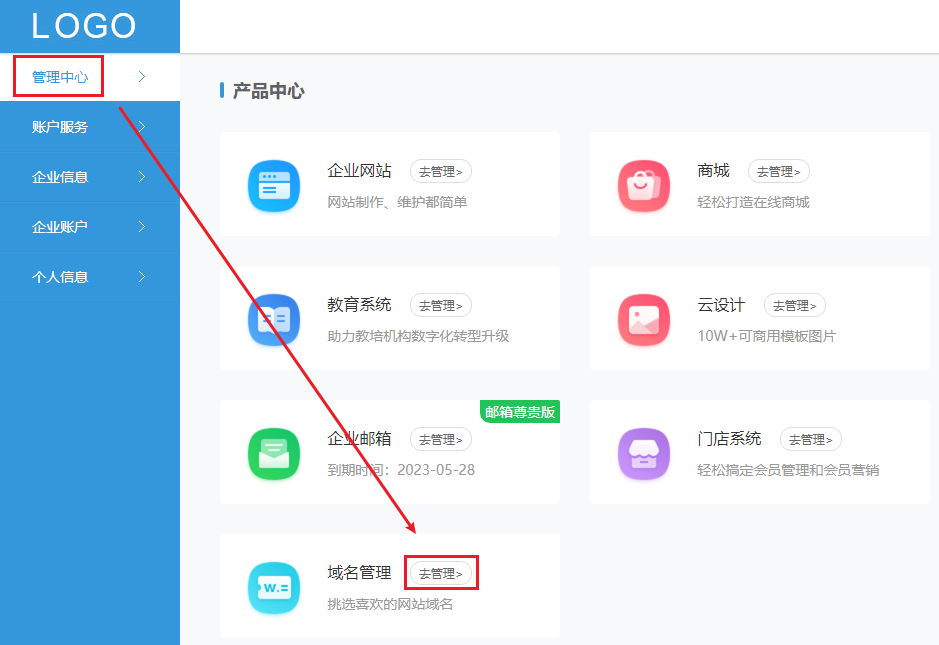Click 去管理 next to 门店系统
Screen dimensions: 939x645
click(811, 440)
